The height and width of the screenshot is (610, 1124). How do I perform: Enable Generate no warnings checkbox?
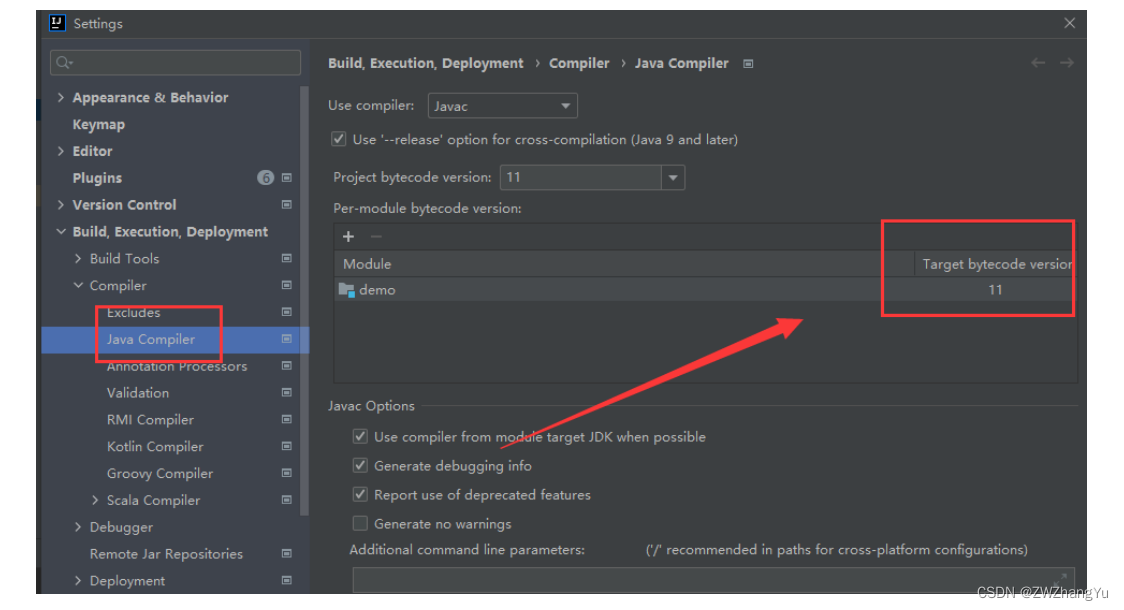360,524
